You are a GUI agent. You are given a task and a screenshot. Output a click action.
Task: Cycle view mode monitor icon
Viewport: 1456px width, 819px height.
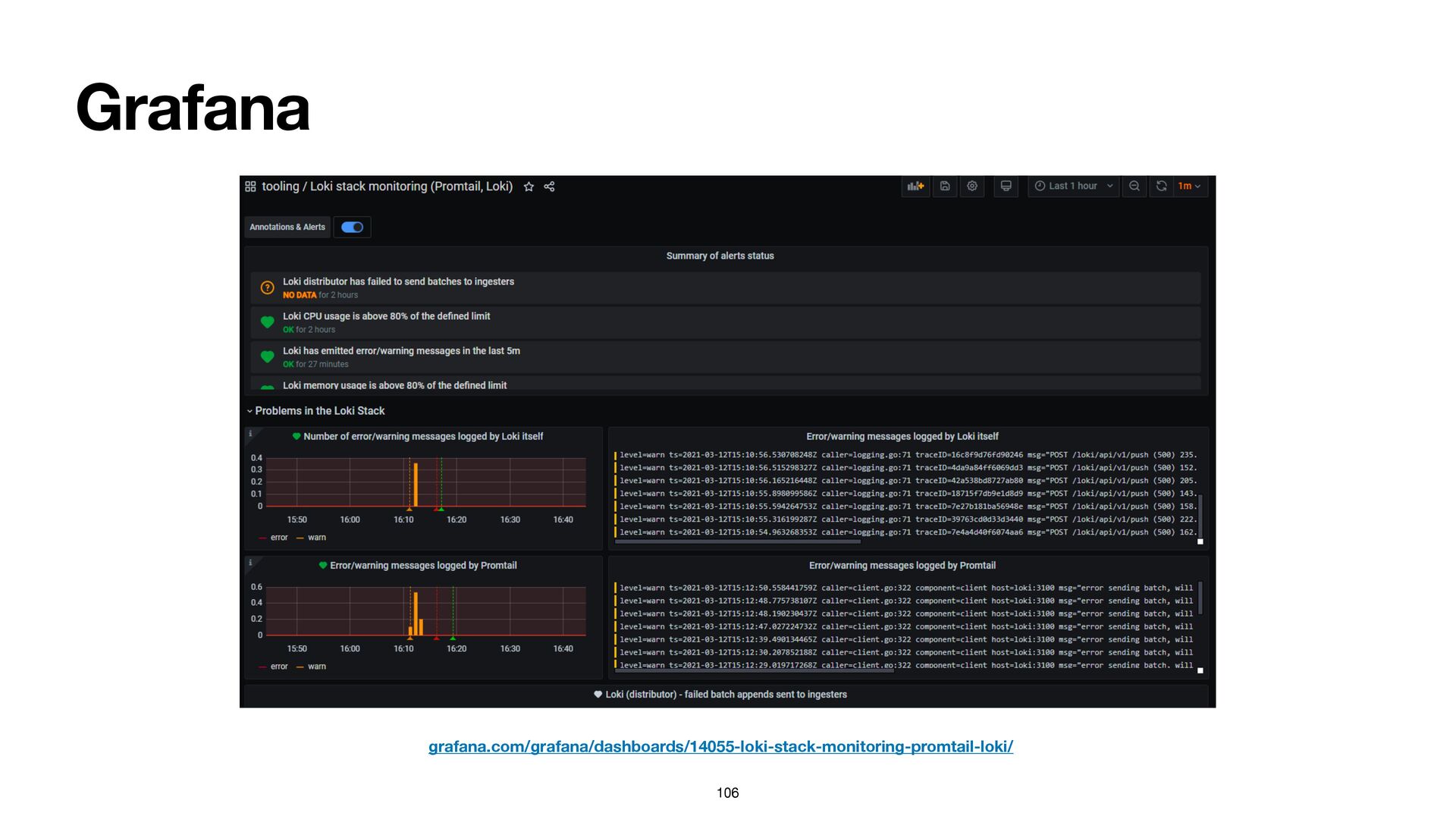coord(1006,186)
